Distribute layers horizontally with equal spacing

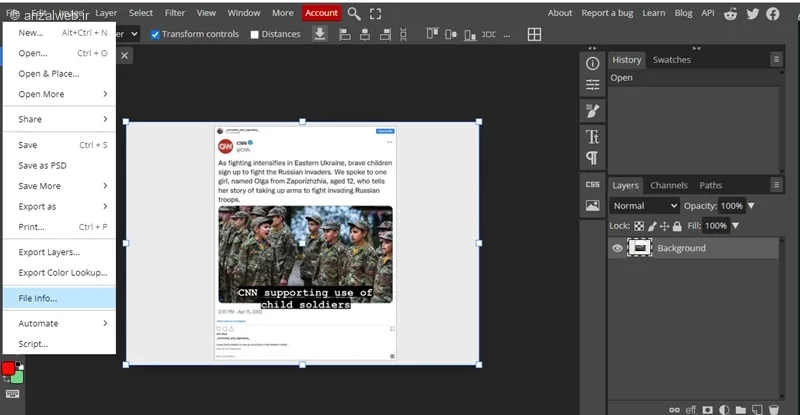488,34
